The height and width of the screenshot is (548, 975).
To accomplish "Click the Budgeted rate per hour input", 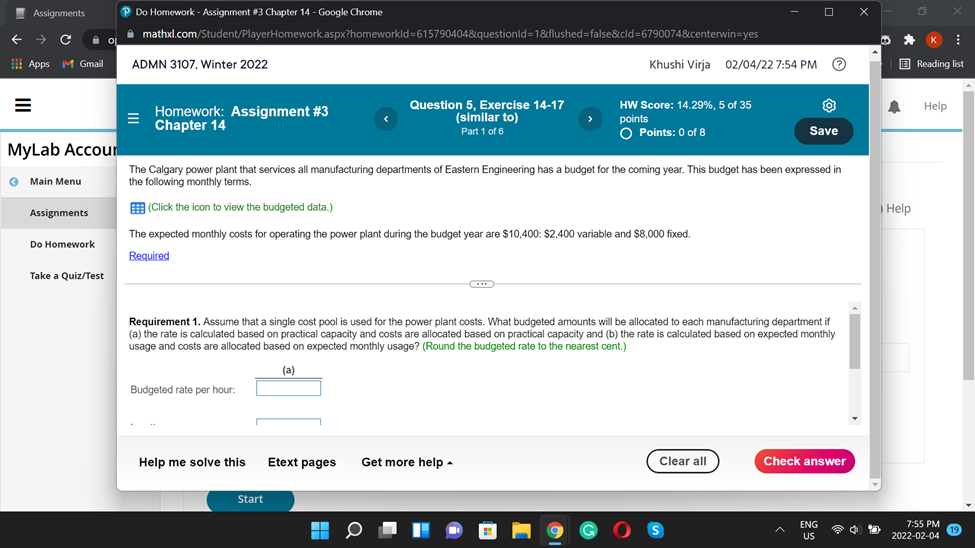I will point(289,389).
